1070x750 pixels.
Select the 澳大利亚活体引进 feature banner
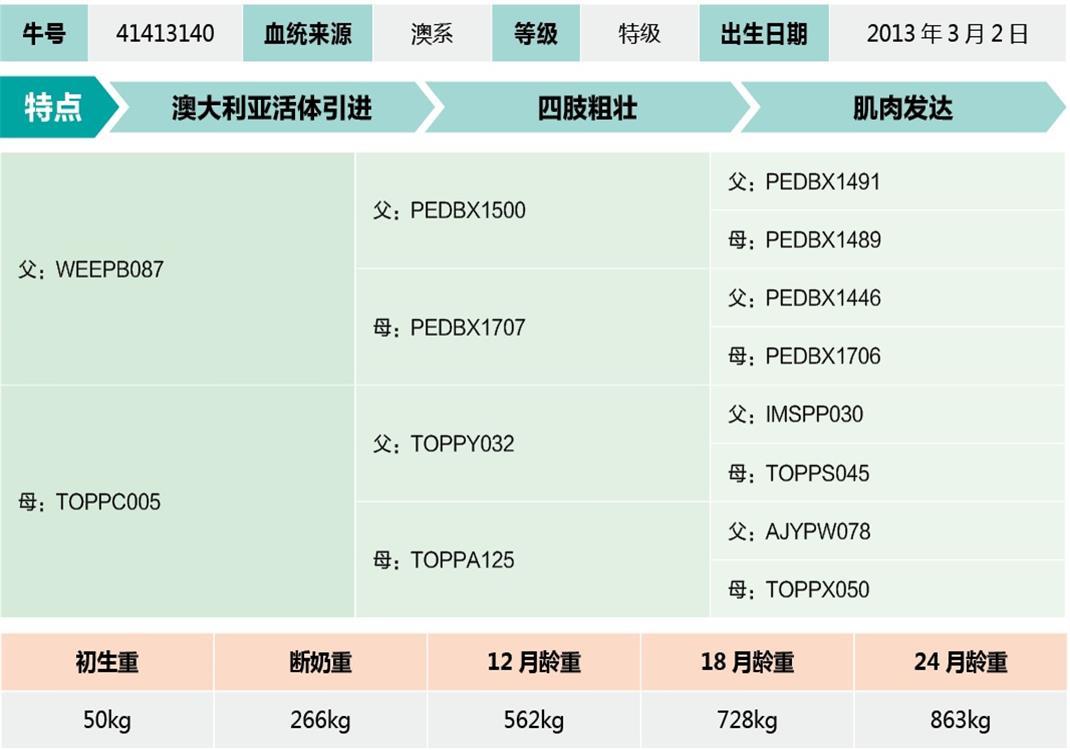271,107
